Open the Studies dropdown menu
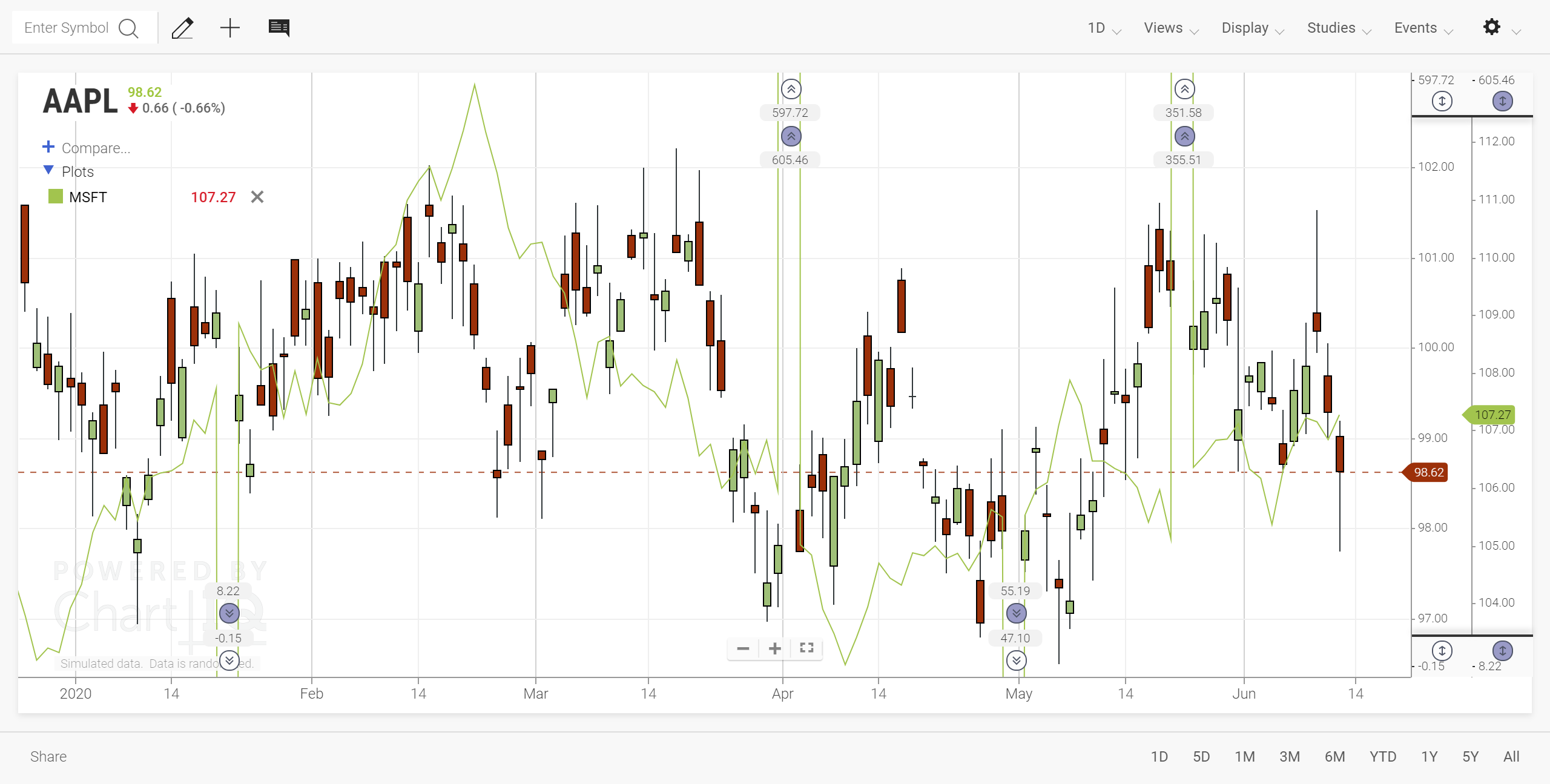This screenshot has width=1550, height=784. click(1339, 28)
